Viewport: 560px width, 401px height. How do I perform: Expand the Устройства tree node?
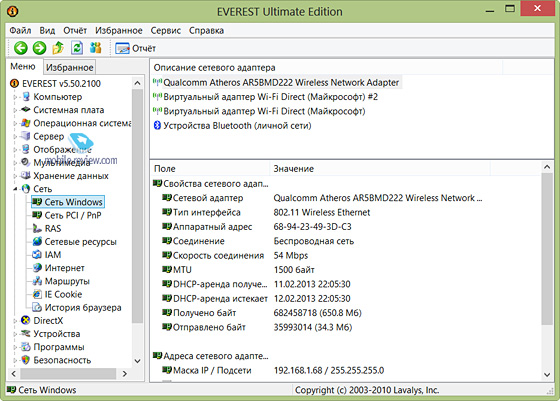(x=15, y=334)
